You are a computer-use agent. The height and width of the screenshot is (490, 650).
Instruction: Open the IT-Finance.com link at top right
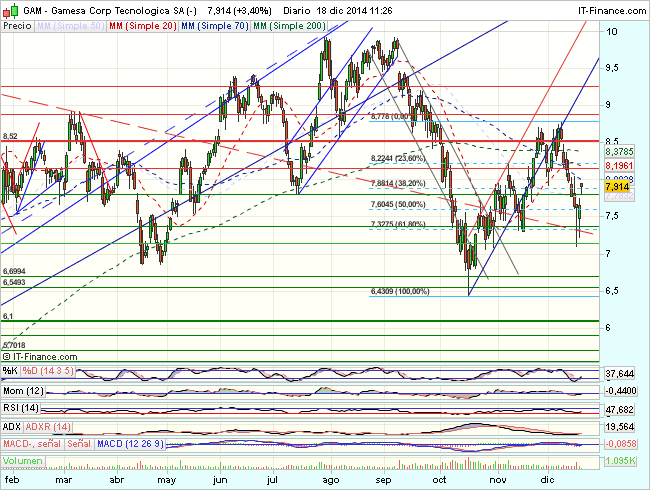(611, 11)
